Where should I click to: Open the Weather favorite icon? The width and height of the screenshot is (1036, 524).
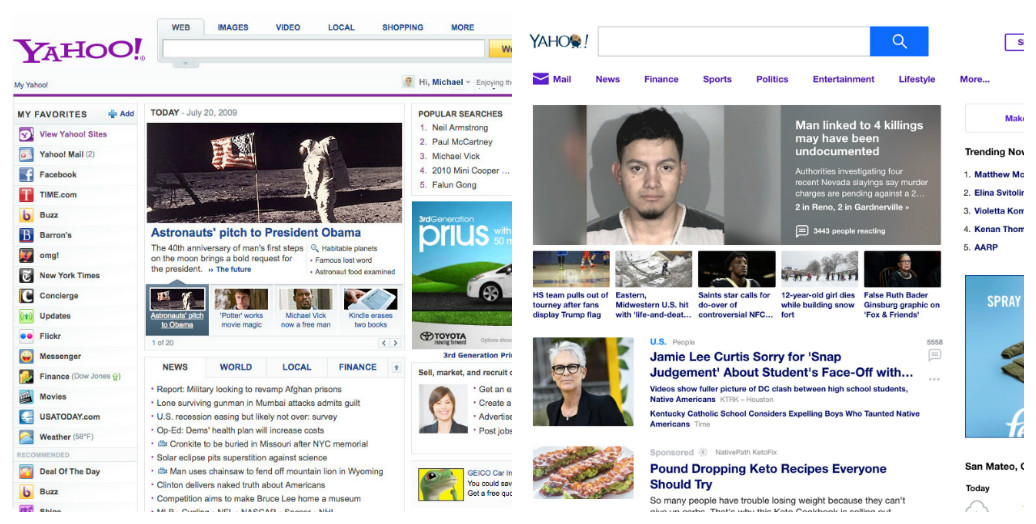click(x=26, y=437)
